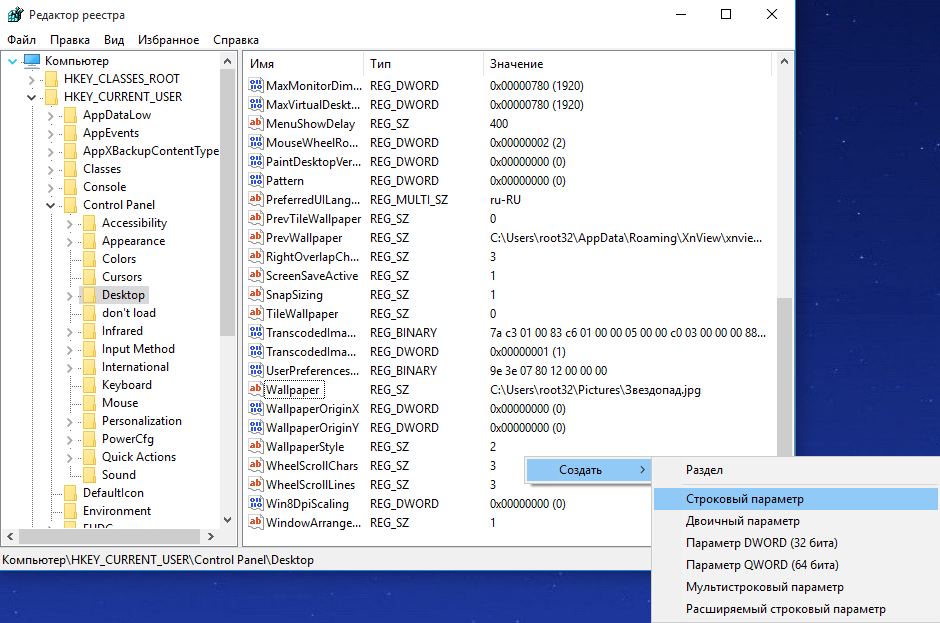940x623 pixels.
Task: Select the WallpaperStyle value row
Action: (x=304, y=447)
